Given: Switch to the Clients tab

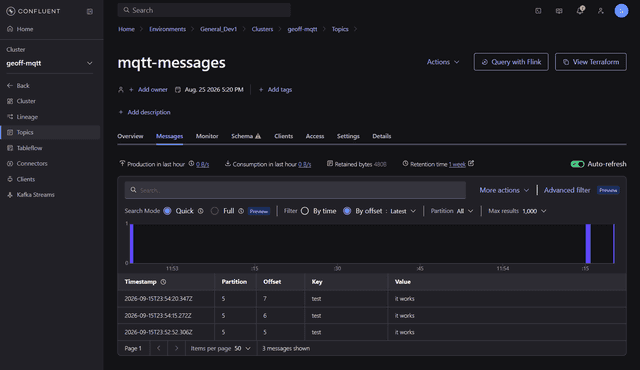Looking at the screenshot, I should (x=284, y=136).
